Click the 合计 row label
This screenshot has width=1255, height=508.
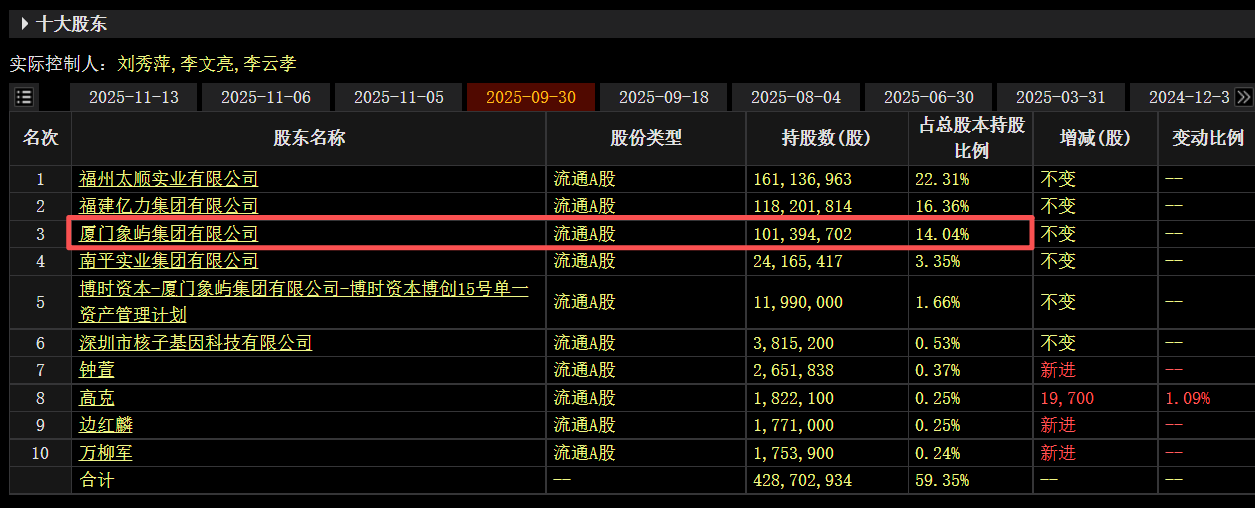(x=97, y=480)
